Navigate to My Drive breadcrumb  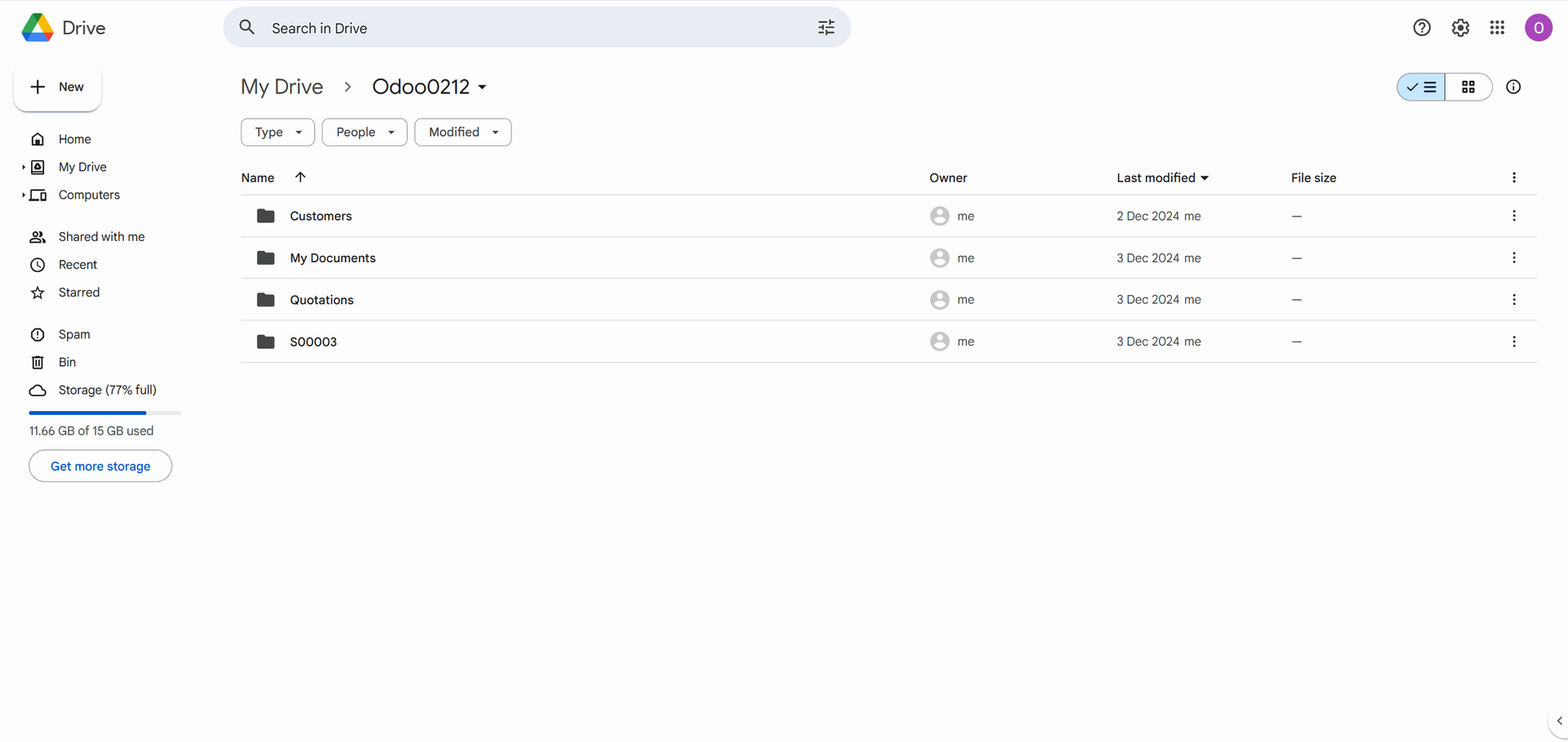click(x=282, y=87)
